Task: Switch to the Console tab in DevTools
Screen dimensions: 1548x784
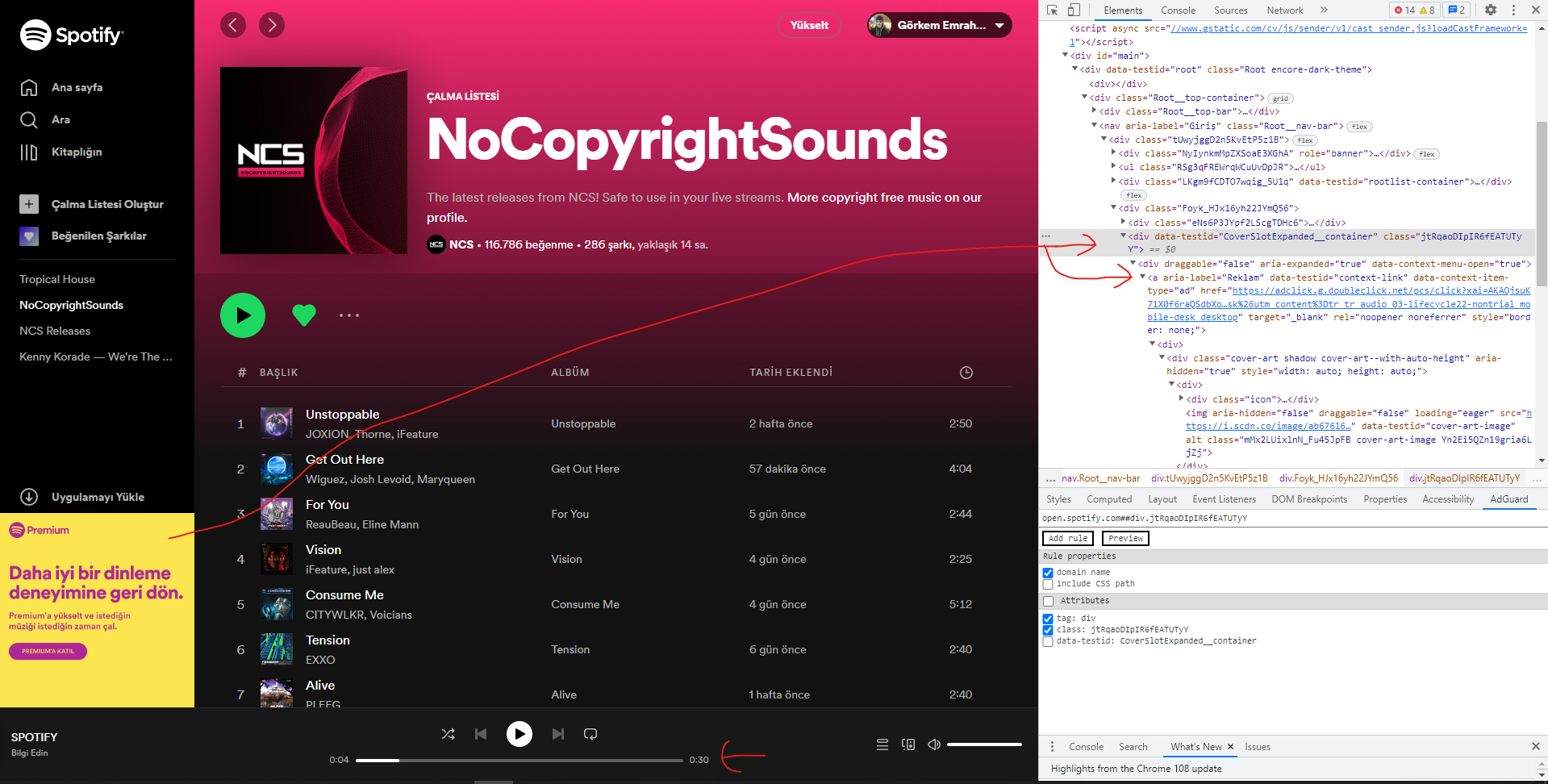Action: [1178, 10]
